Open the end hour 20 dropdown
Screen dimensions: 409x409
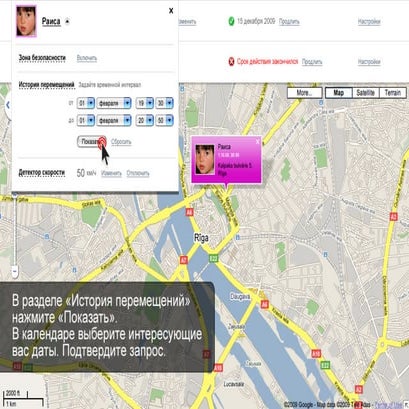tap(145, 120)
